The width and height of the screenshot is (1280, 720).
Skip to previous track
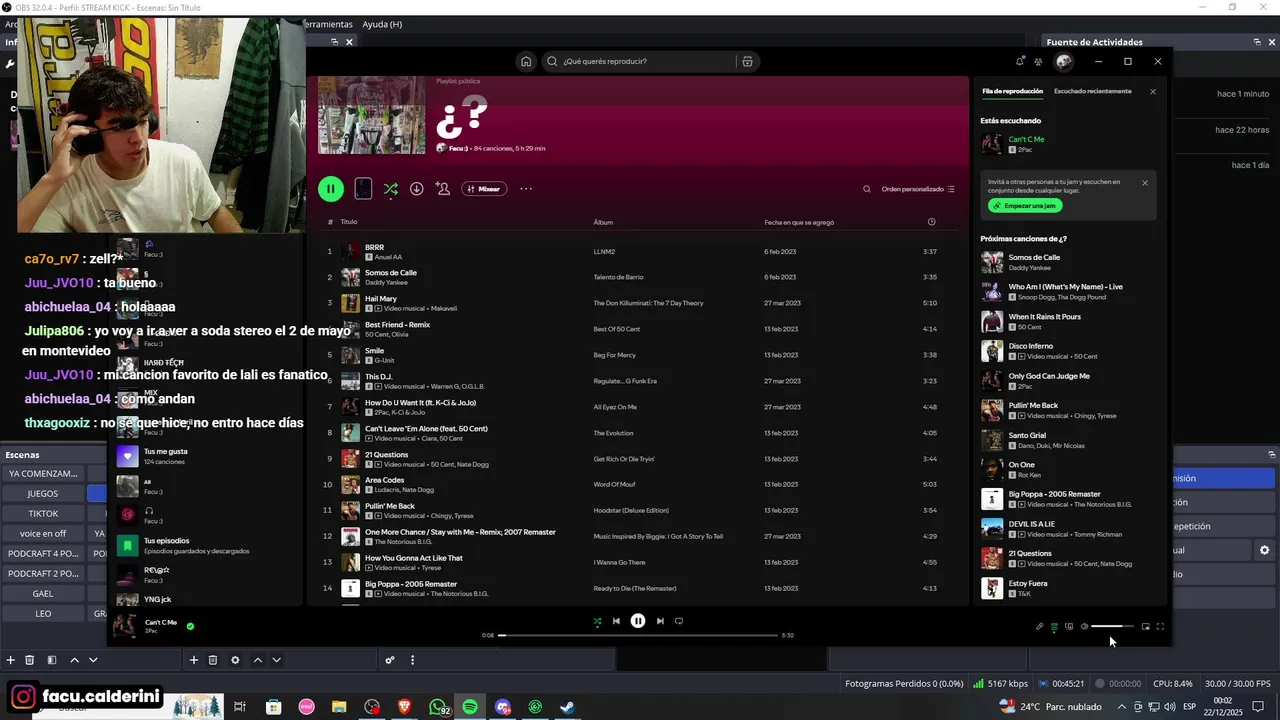616,621
